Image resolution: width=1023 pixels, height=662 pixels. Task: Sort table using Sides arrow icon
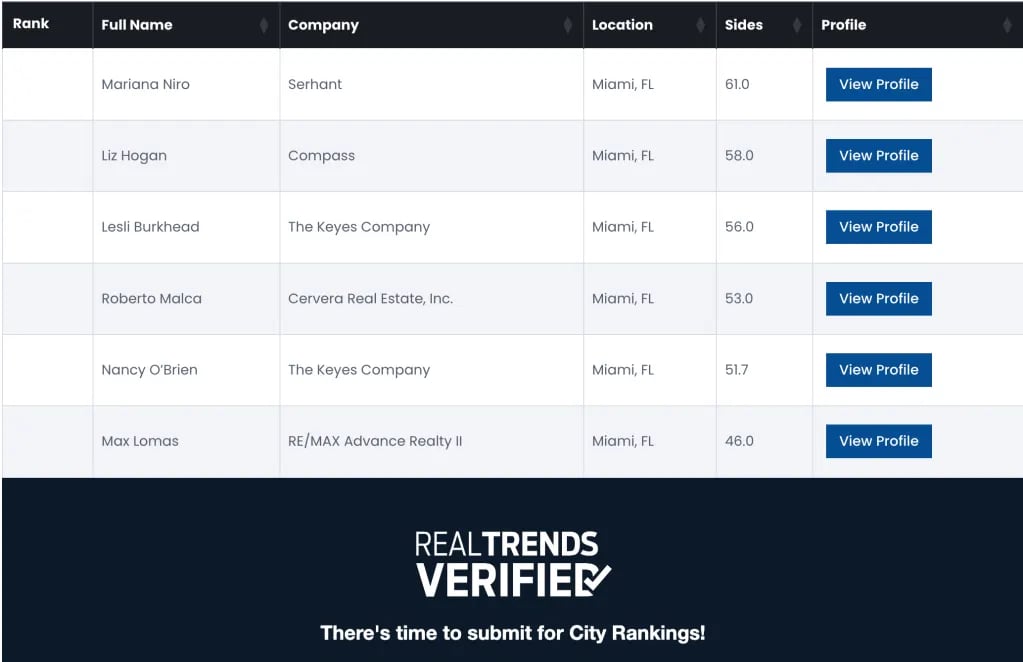point(797,25)
